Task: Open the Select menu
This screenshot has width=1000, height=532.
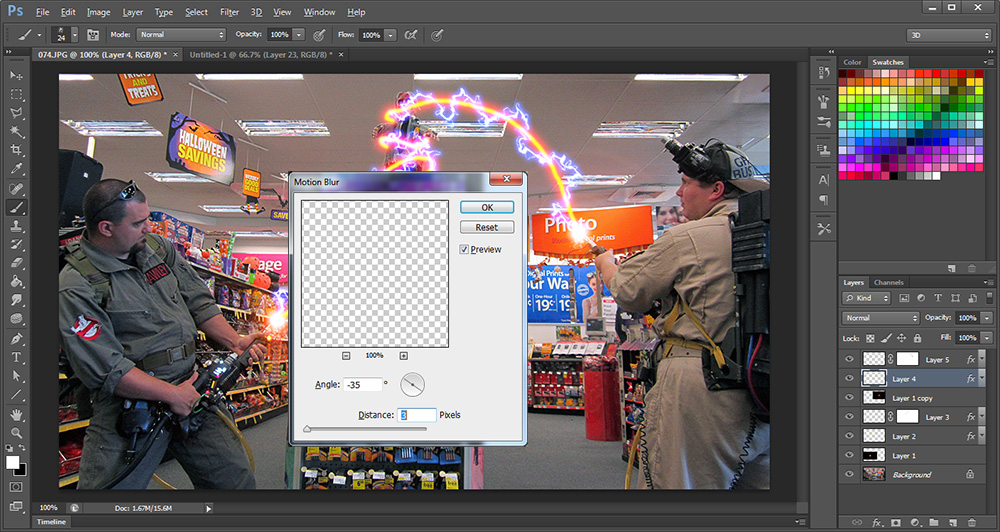Action: 196,12
